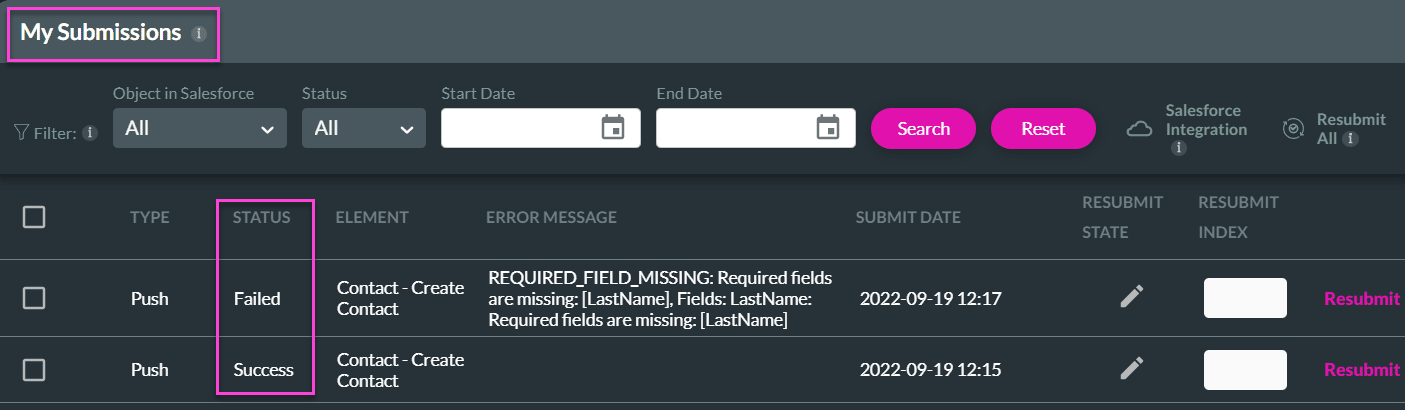
Task: Click the filter funnel icon
Action: point(21,132)
